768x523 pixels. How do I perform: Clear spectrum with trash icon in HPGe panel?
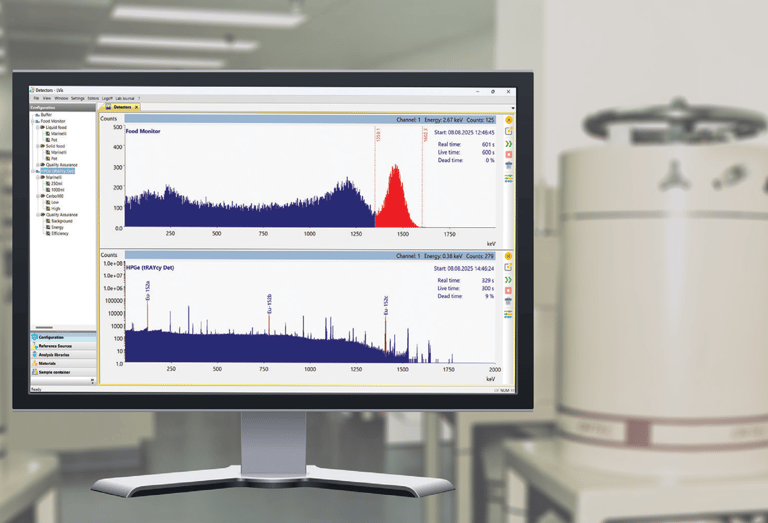click(508, 302)
